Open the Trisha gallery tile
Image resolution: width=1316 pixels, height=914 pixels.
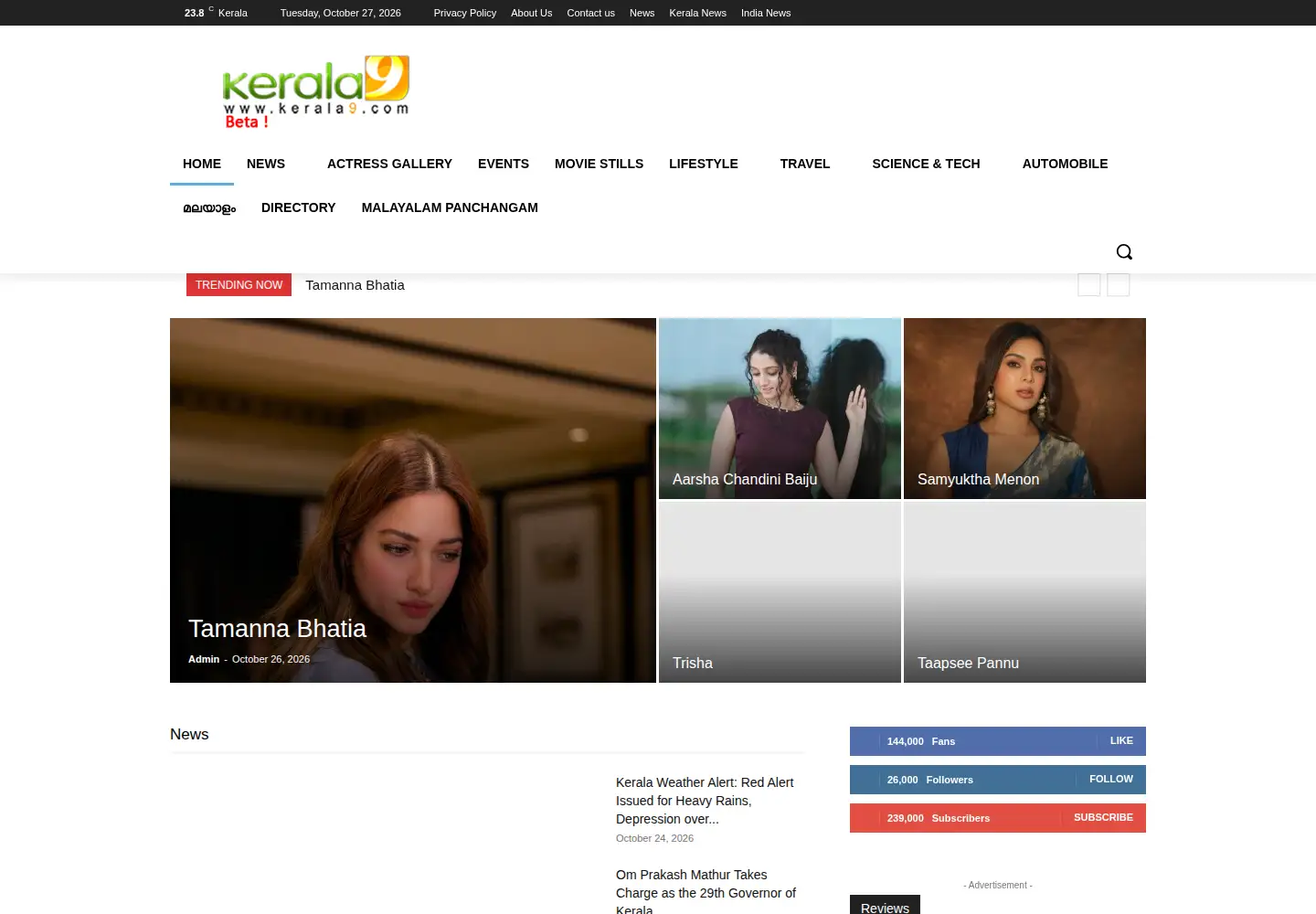(x=780, y=592)
